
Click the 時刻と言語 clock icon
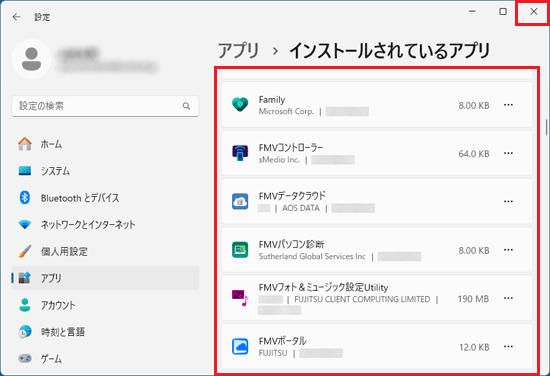point(25,332)
